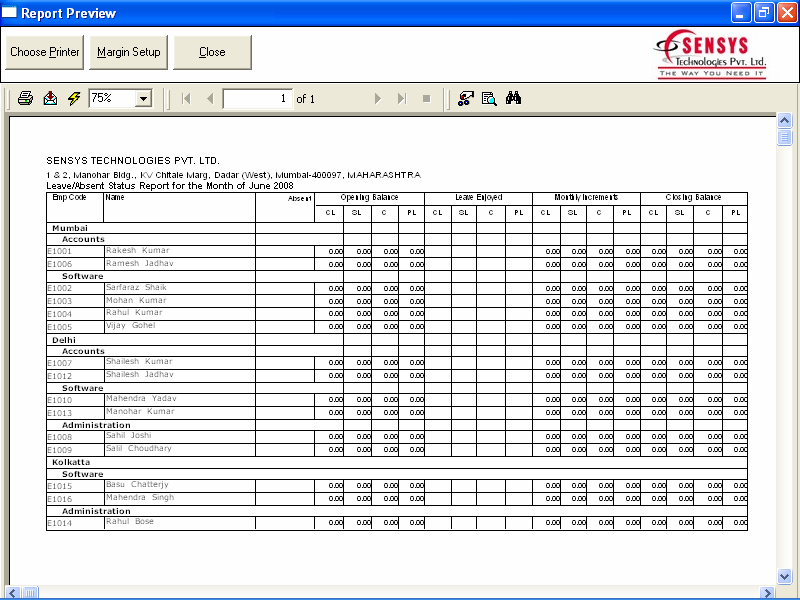
Task: Select employee name 'Basu Chatterjy'
Action: coord(137,484)
